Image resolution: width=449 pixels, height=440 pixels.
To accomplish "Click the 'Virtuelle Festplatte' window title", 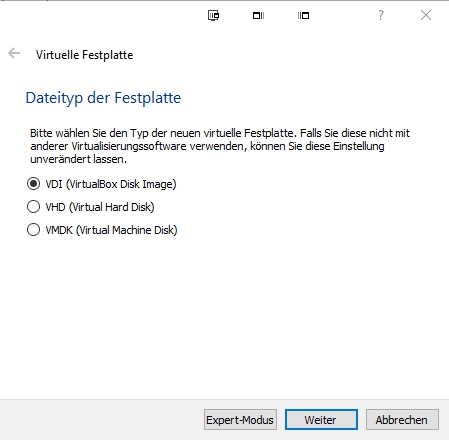I will 84,55.
